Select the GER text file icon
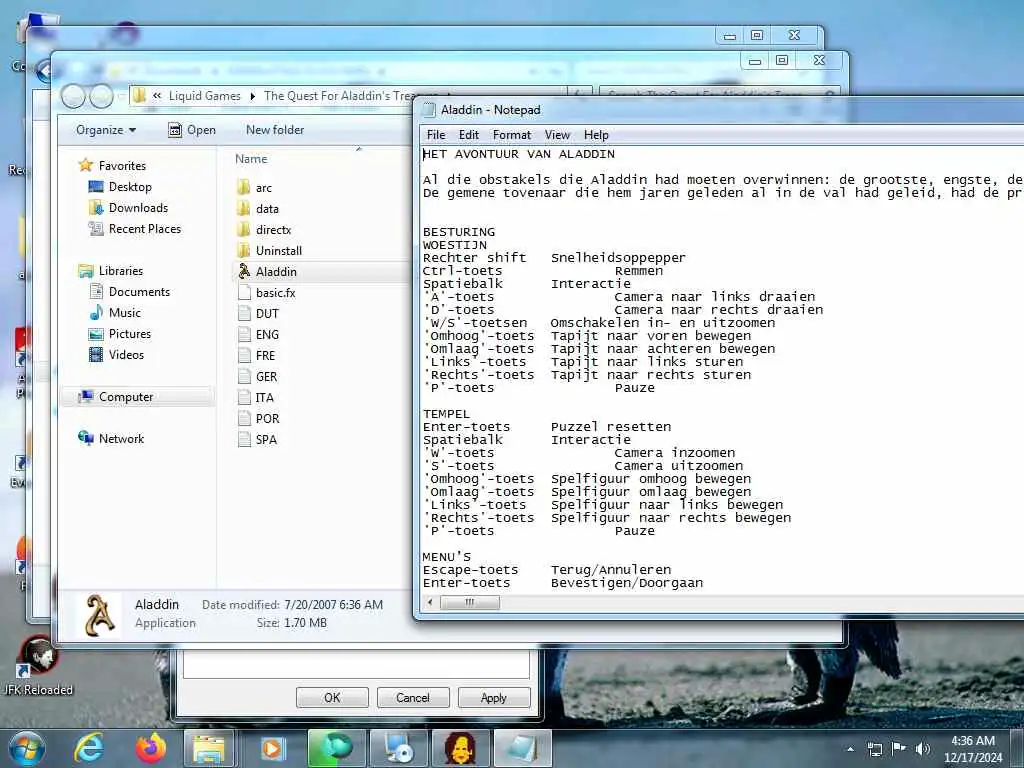Viewport: 1024px width, 768px height. tap(244, 377)
